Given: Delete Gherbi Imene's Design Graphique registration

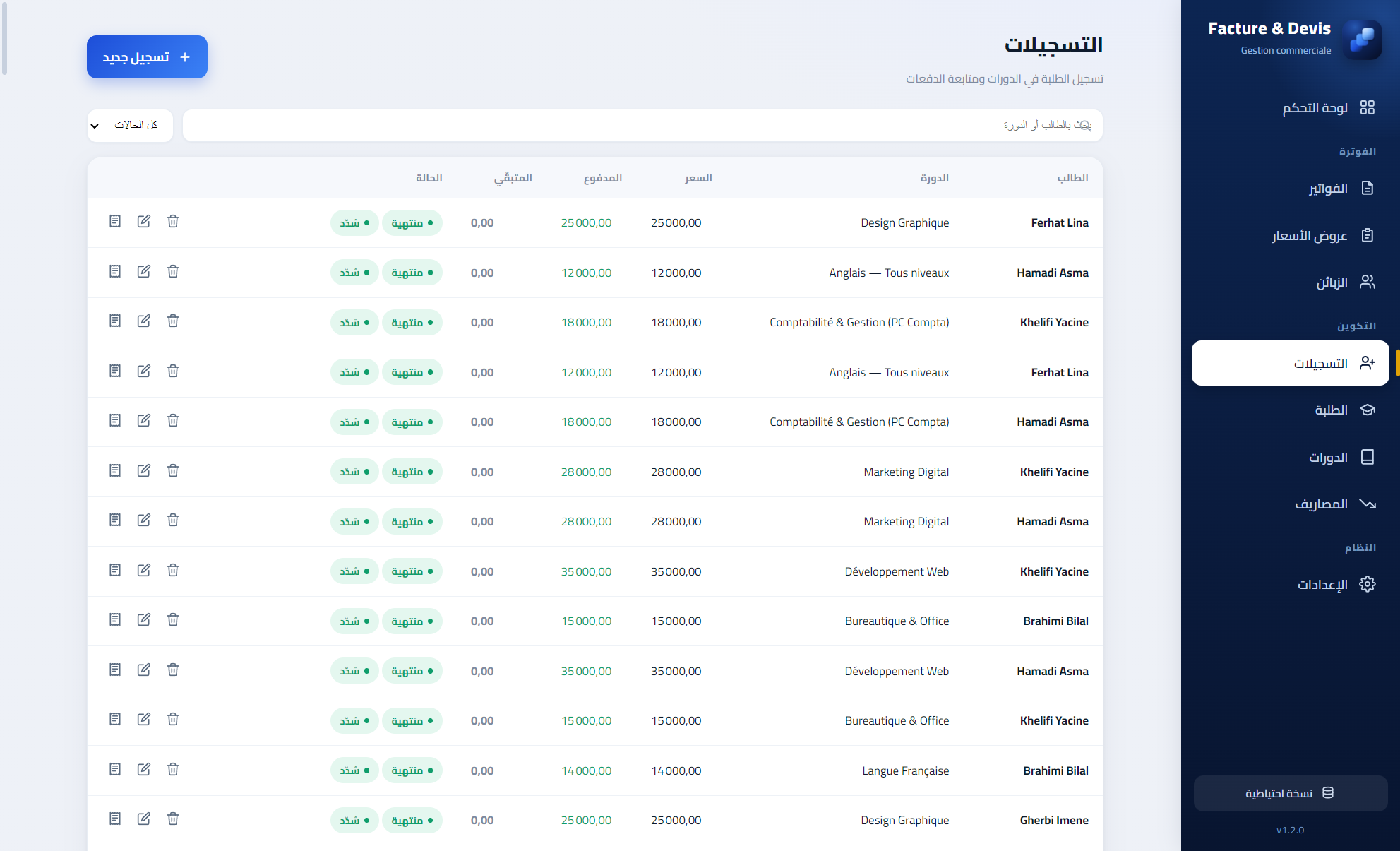Looking at the screenshot, I should point(173,819).
